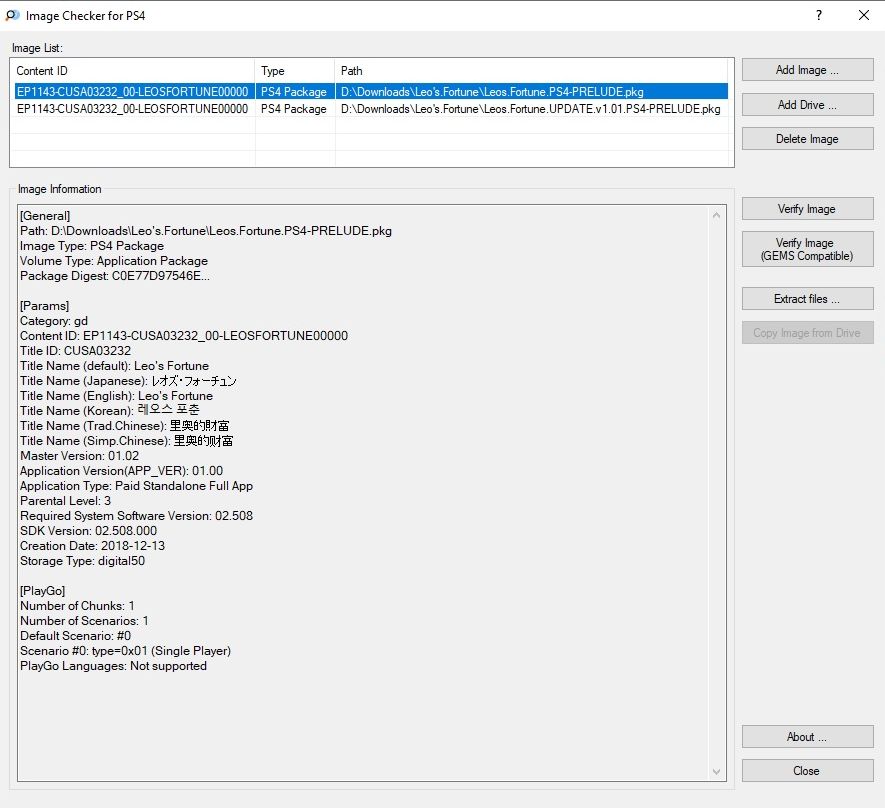The image size is (885, 808).
Task: Click the Content ID line under [Params]
Action: [x=184, y=336]
